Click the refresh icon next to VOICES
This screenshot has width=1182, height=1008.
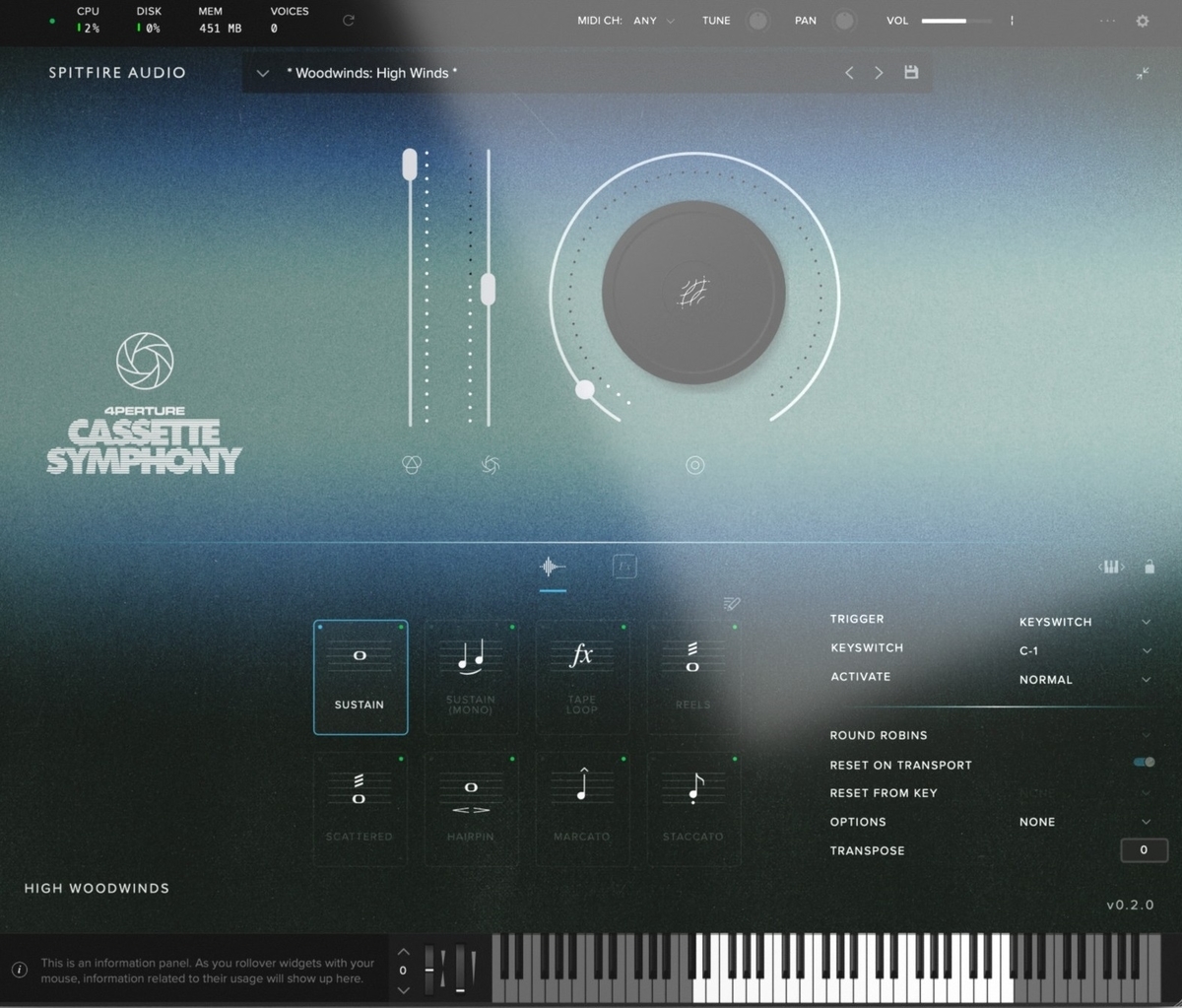[x=349, y=21]
